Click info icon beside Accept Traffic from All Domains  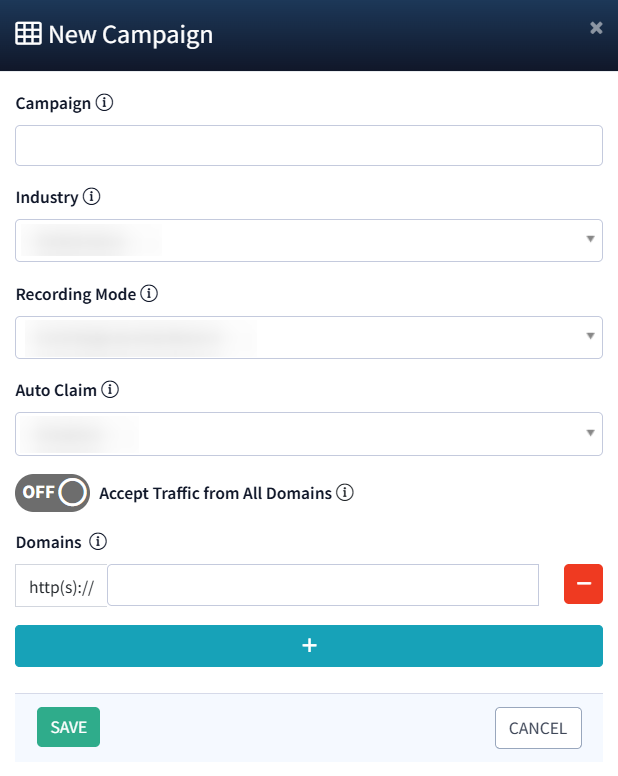click(345, 493)
